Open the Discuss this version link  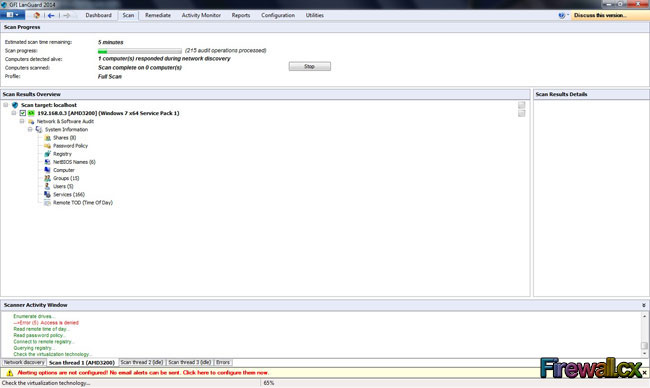[x=600, y=15]
